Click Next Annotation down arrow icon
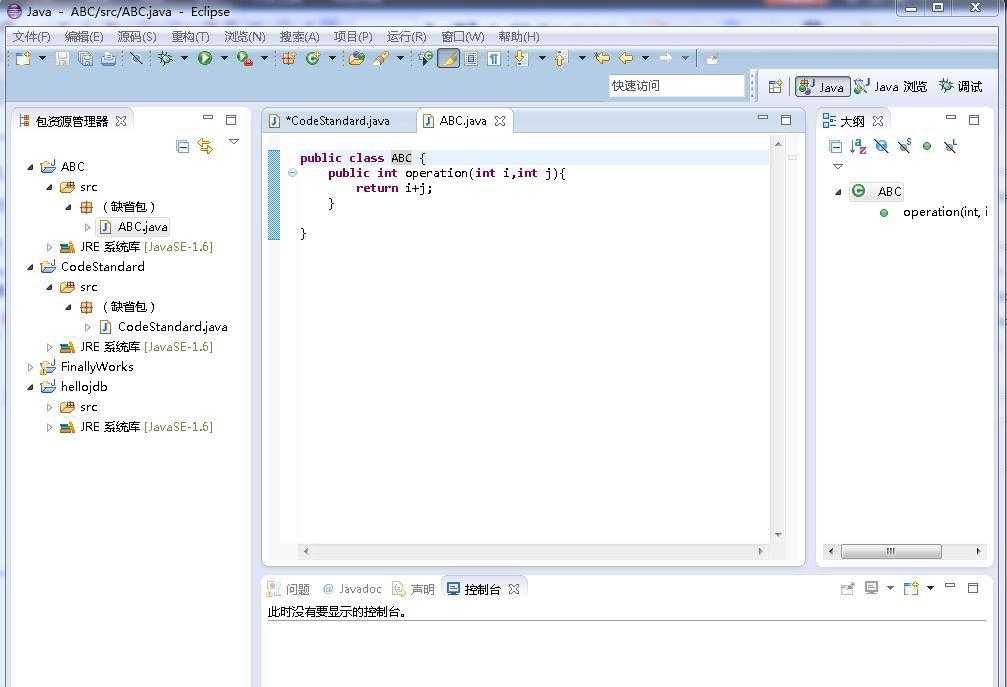 pyautogui.click(x=521, y=58)
